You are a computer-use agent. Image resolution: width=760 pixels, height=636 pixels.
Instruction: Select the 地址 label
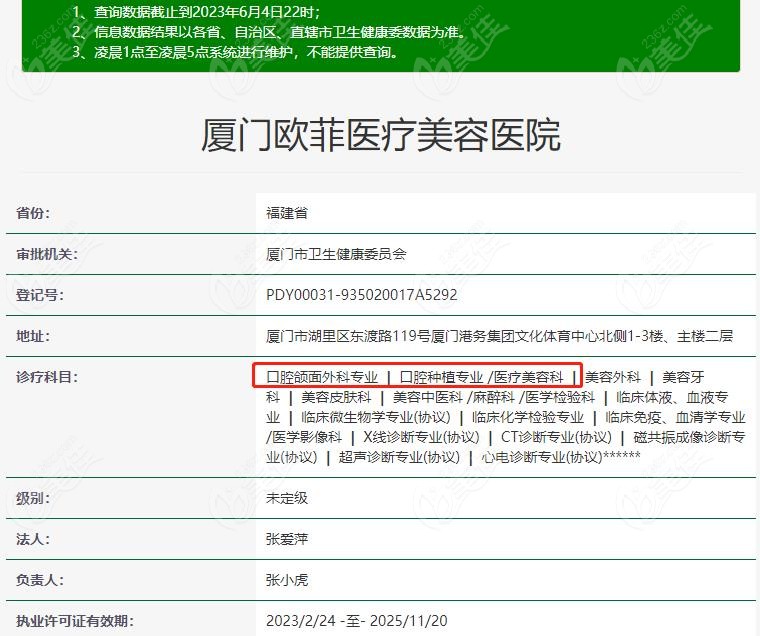(33, 336)
